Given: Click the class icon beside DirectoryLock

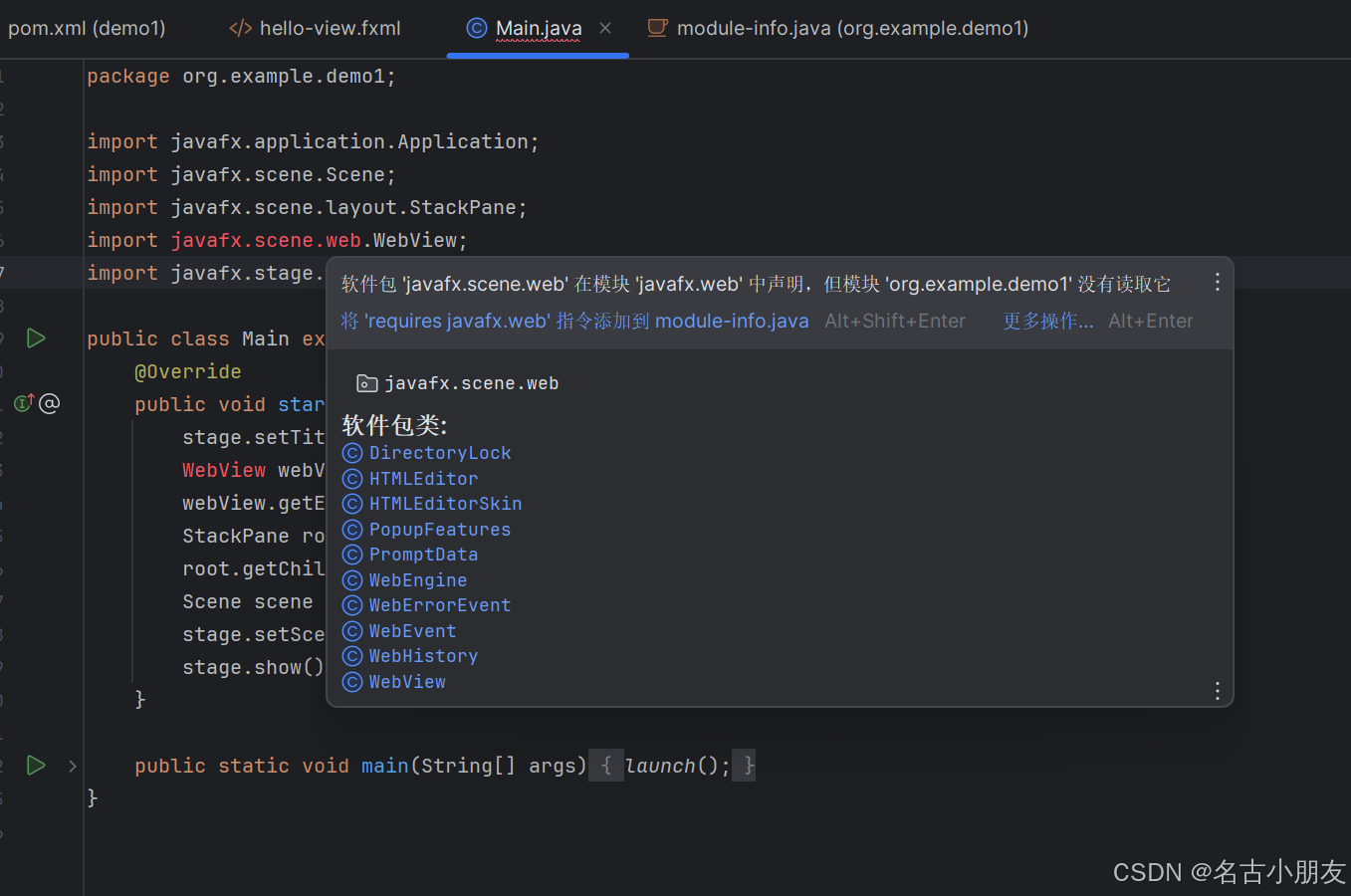Looking at the screenshot, I should coord(352,453).
